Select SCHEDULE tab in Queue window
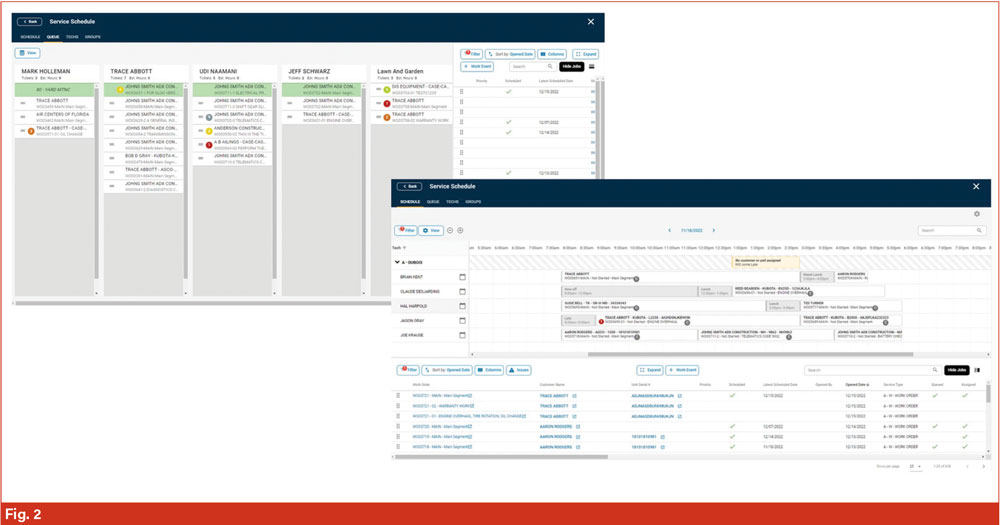 30,37
